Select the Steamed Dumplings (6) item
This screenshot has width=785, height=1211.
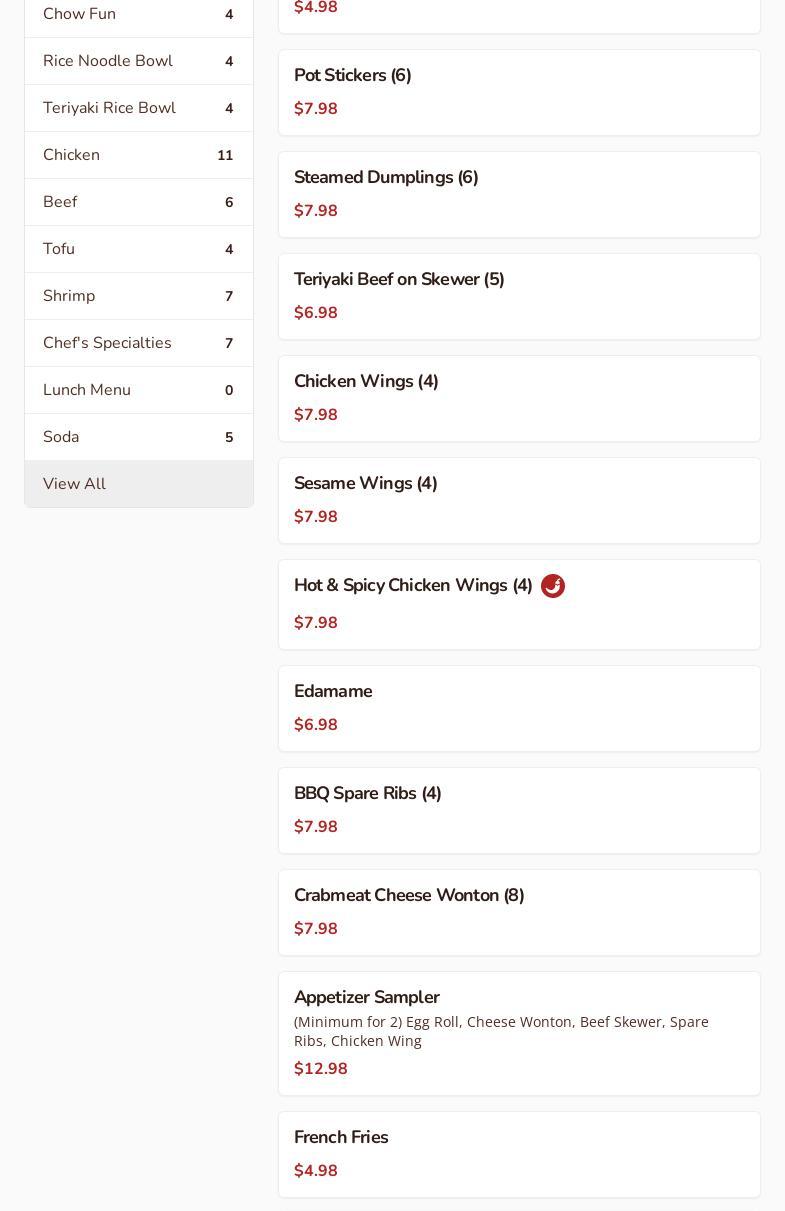pyautogui.click(x=519, y=194)
